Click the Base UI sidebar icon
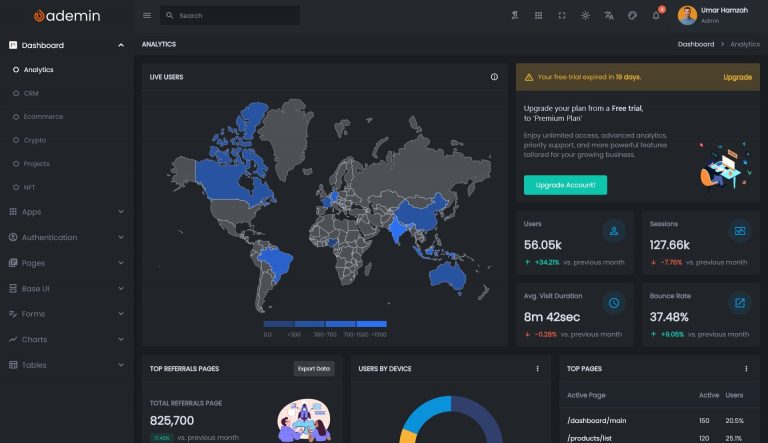Screen dimensions: 768x443 click(x=13, y=289)
